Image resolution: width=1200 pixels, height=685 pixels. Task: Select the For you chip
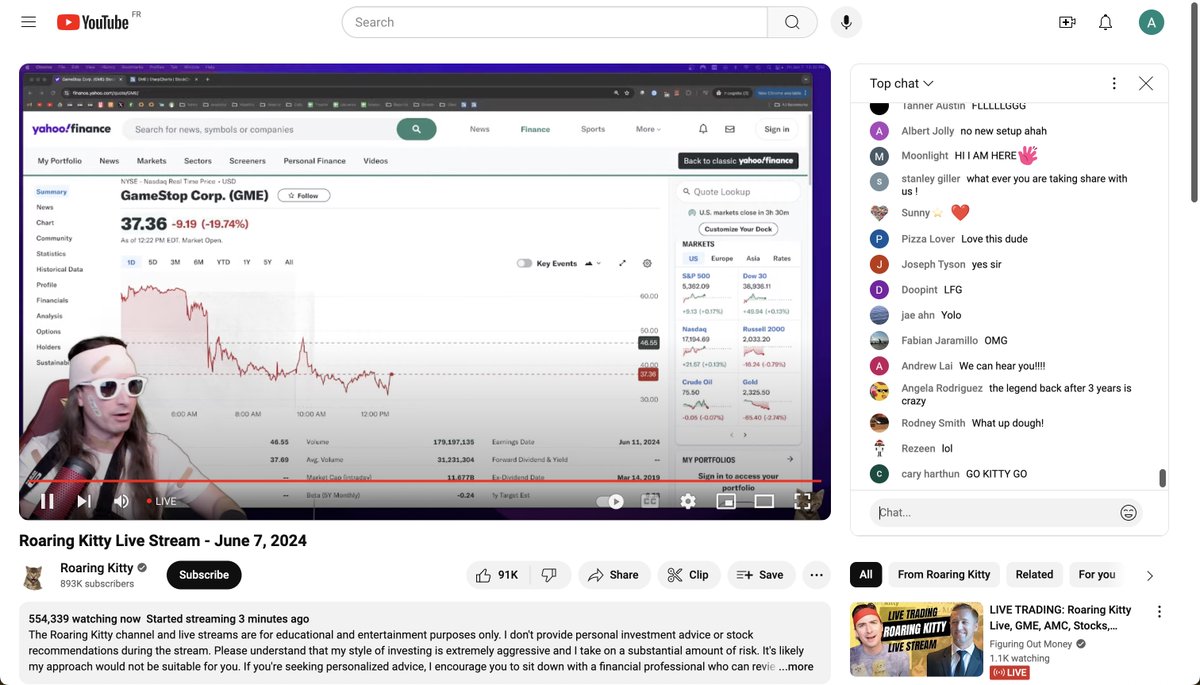coord(1097,575)
